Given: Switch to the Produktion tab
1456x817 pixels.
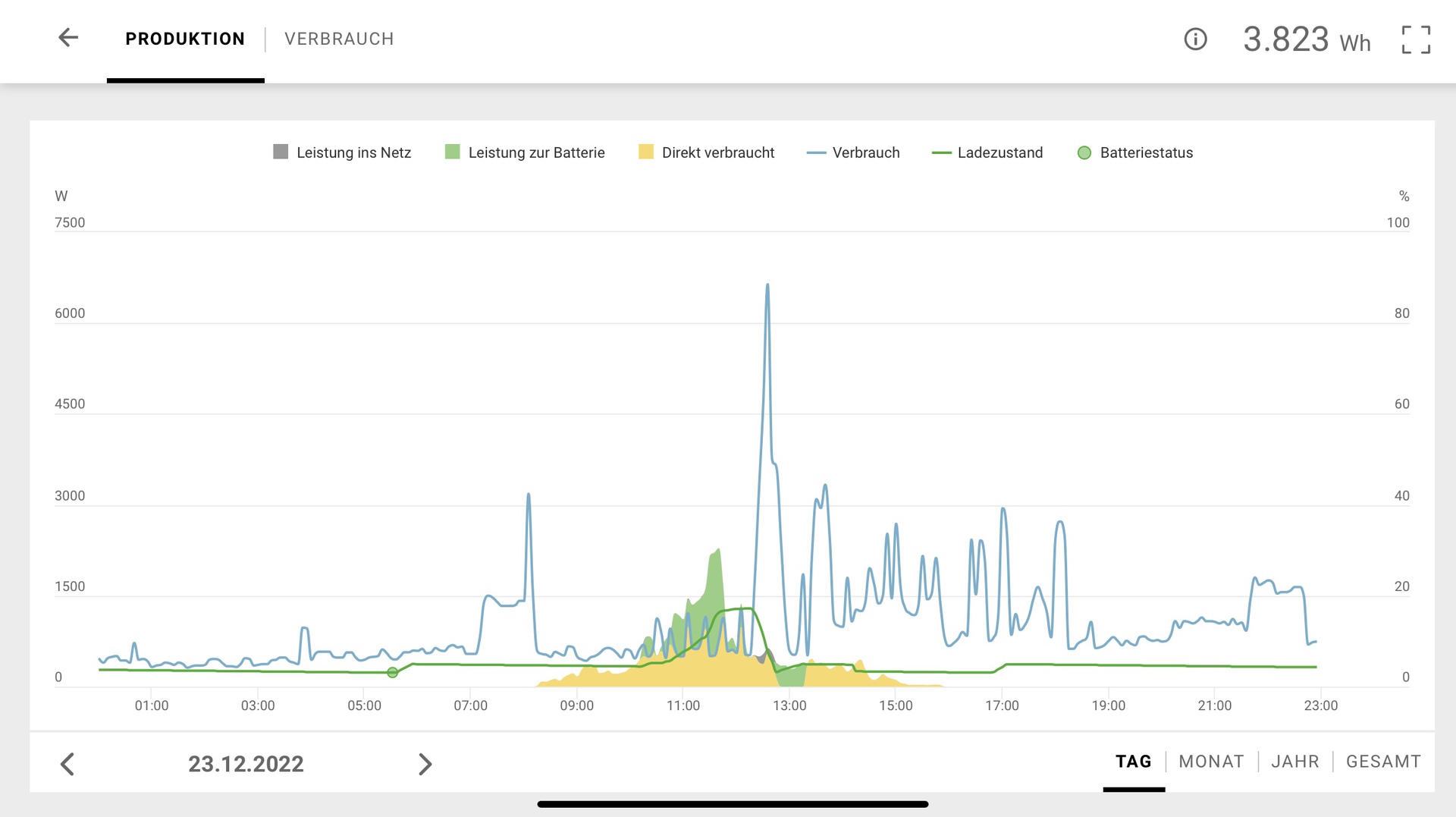Looking at the screenshot, I should (x=185, y=39).
